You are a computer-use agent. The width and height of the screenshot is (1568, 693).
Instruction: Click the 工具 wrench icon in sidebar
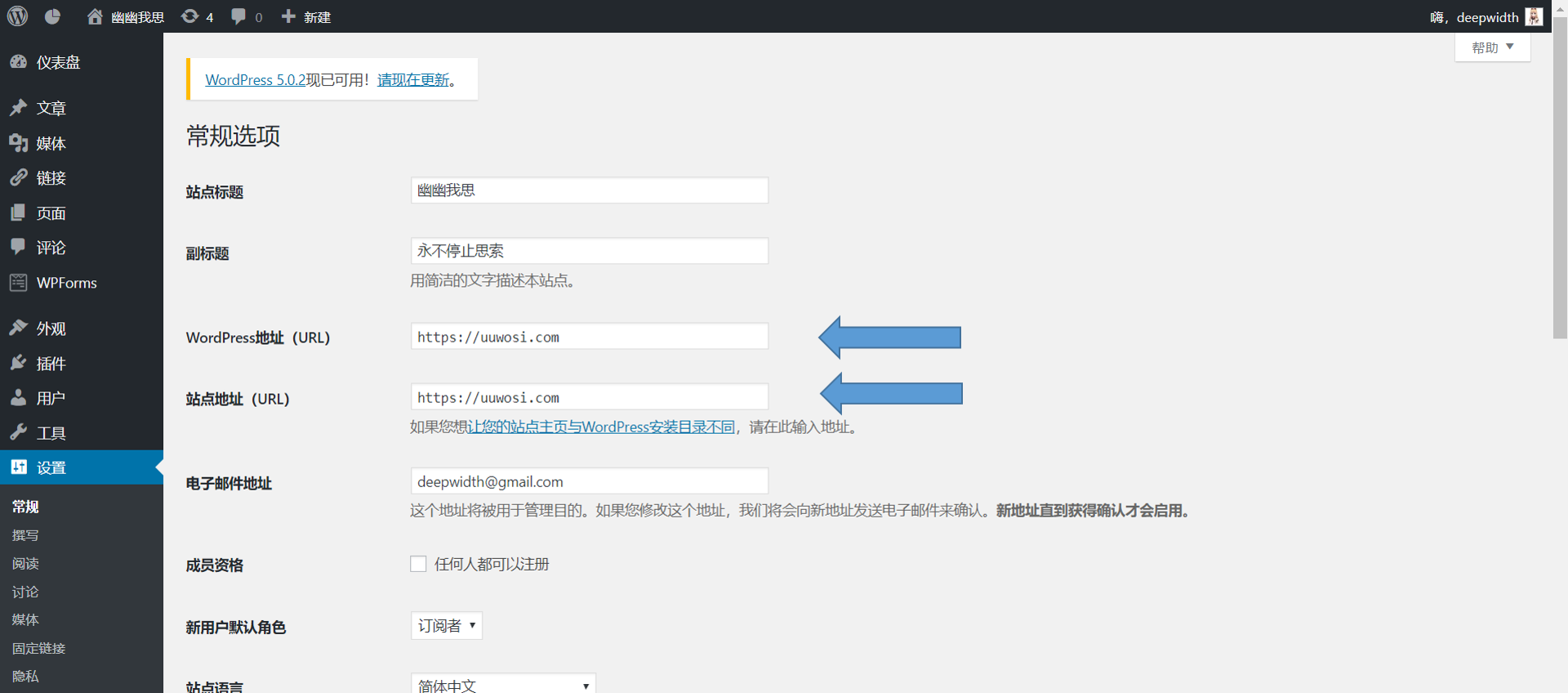pos(18,432)
